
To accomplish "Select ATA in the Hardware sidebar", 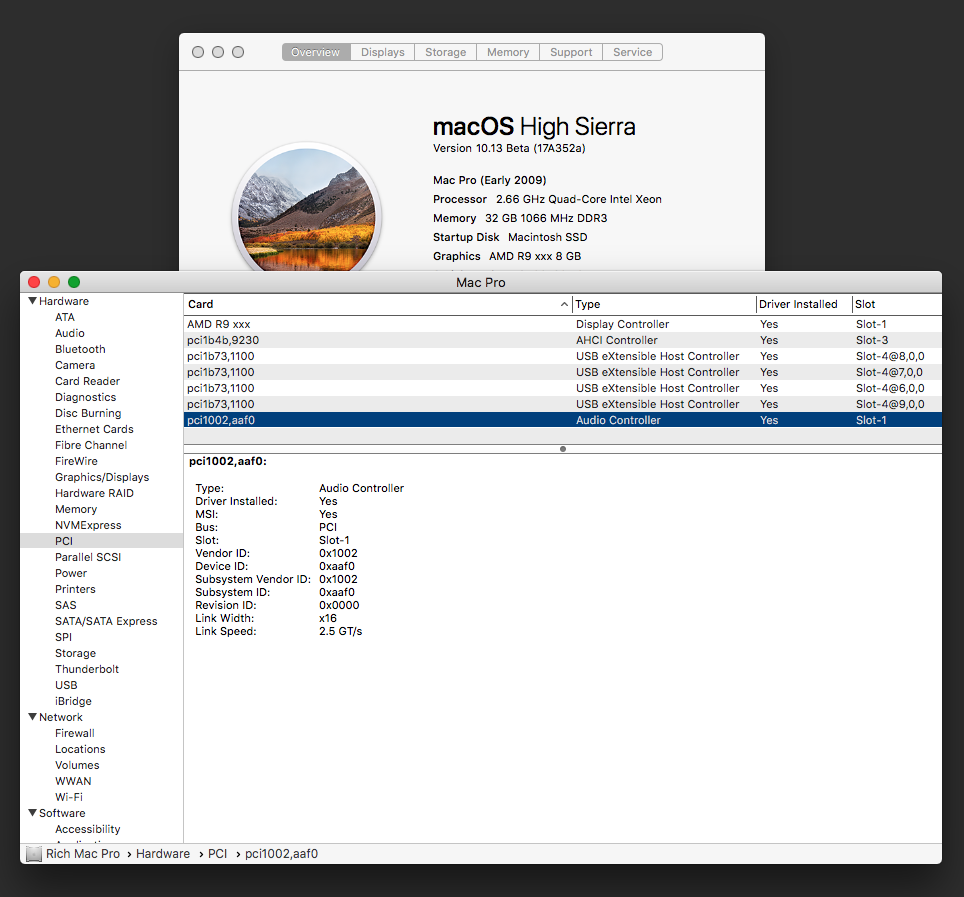I will (x=65, y=317).
